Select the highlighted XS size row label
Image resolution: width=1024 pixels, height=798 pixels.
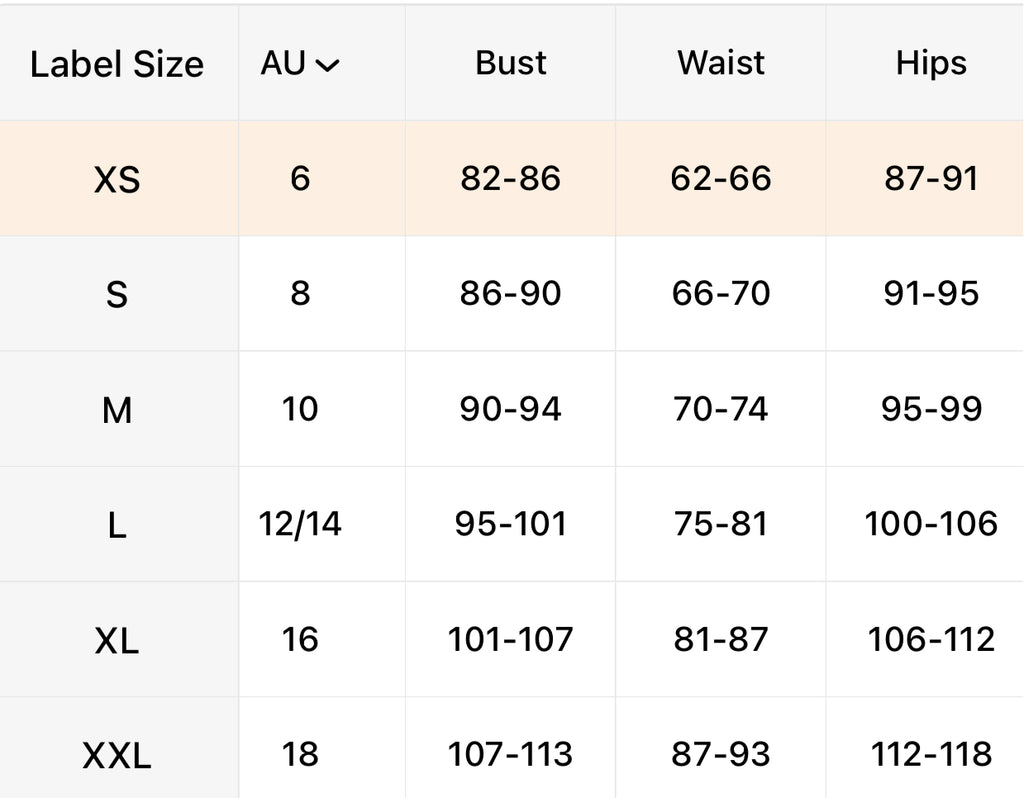[117, 180]
